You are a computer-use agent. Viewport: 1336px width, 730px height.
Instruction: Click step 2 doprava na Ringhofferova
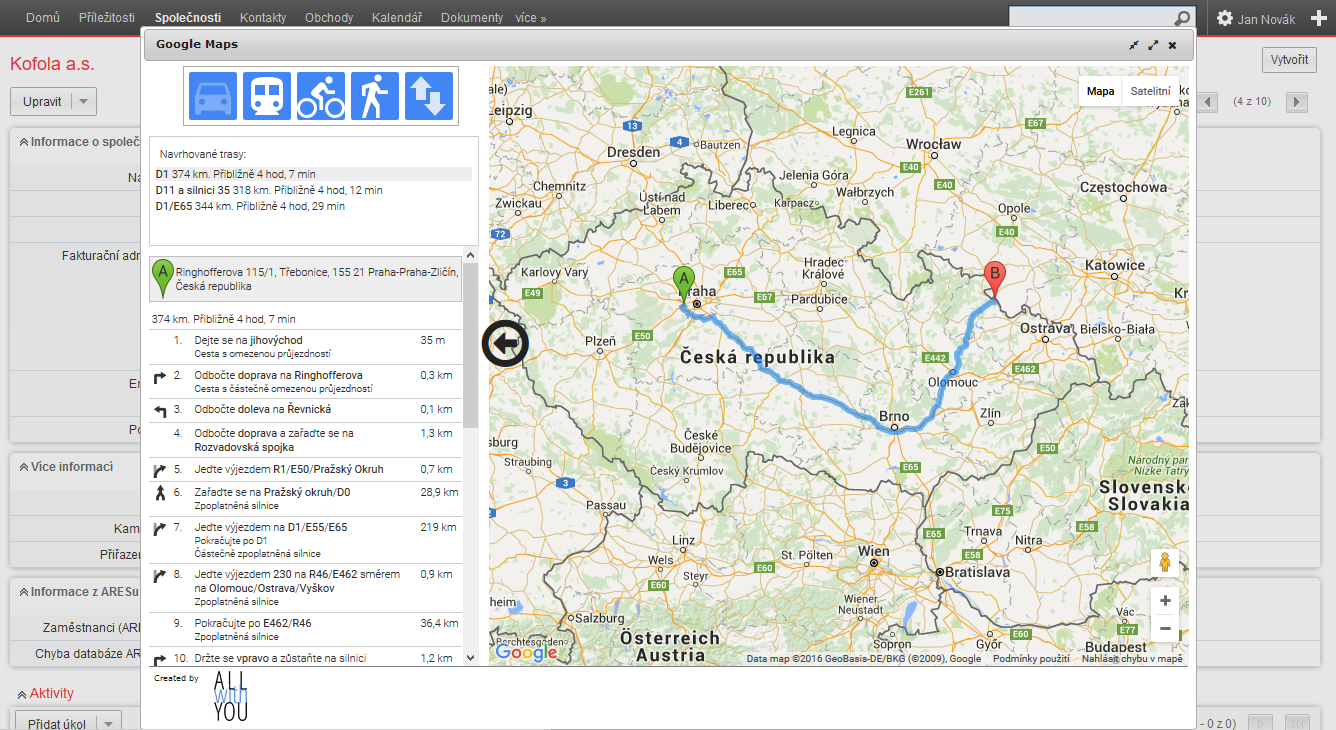[306, 381]
